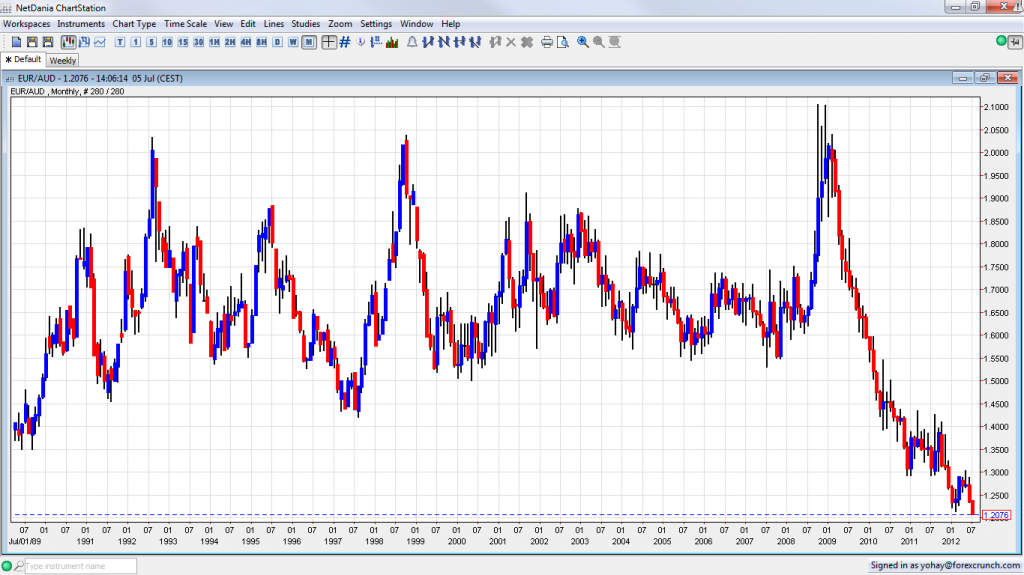
Task: Open the Chart Type menu
Action: tap(134, 23)
